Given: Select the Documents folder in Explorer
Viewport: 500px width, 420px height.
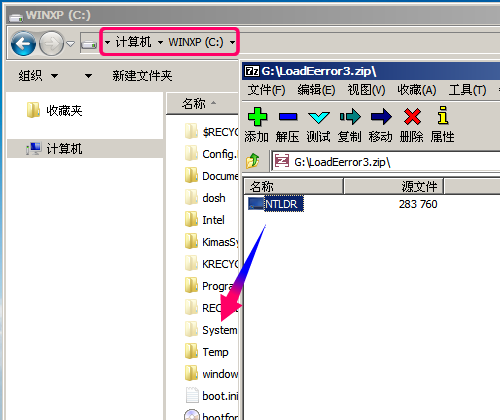Looking at the screenshot, I should (212, 176).
